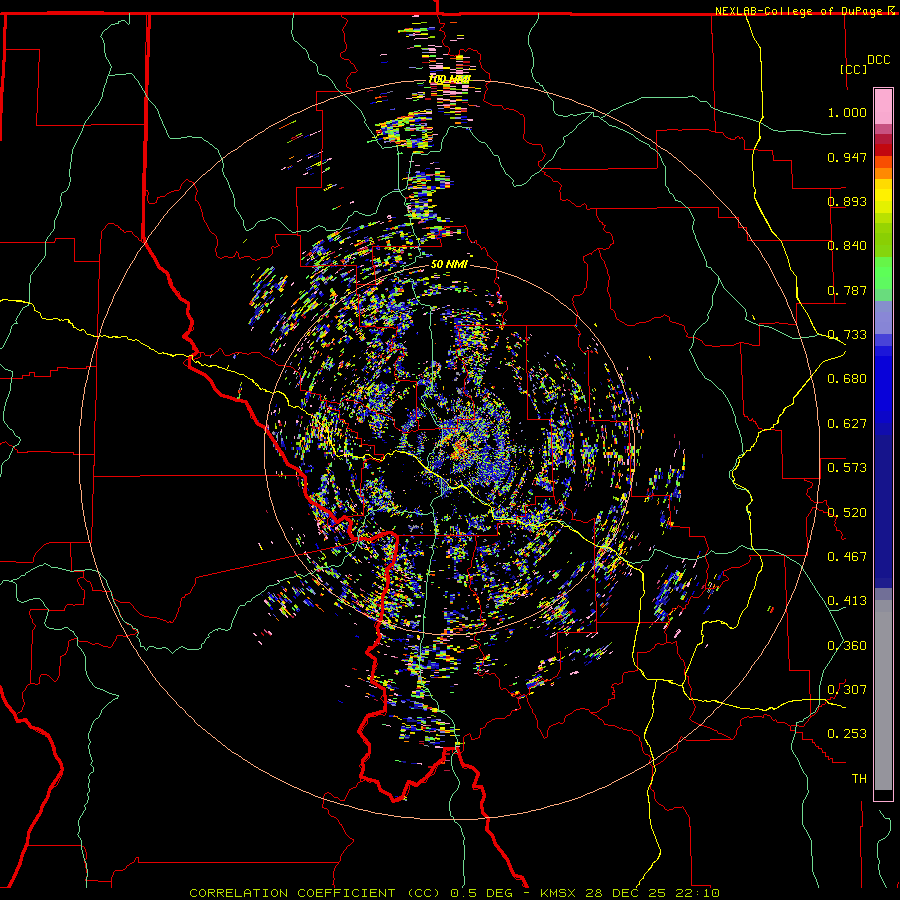Click the 0.253 scale label
The width and height of the screenshot is (900, 900).
coord(847,734)
